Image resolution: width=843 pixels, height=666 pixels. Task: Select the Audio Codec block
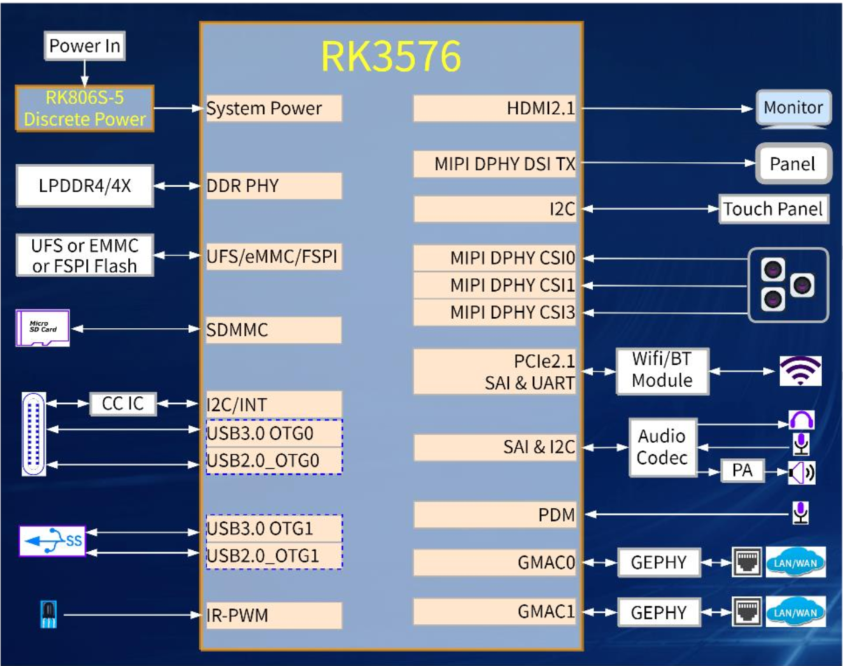tap(662, 447)
